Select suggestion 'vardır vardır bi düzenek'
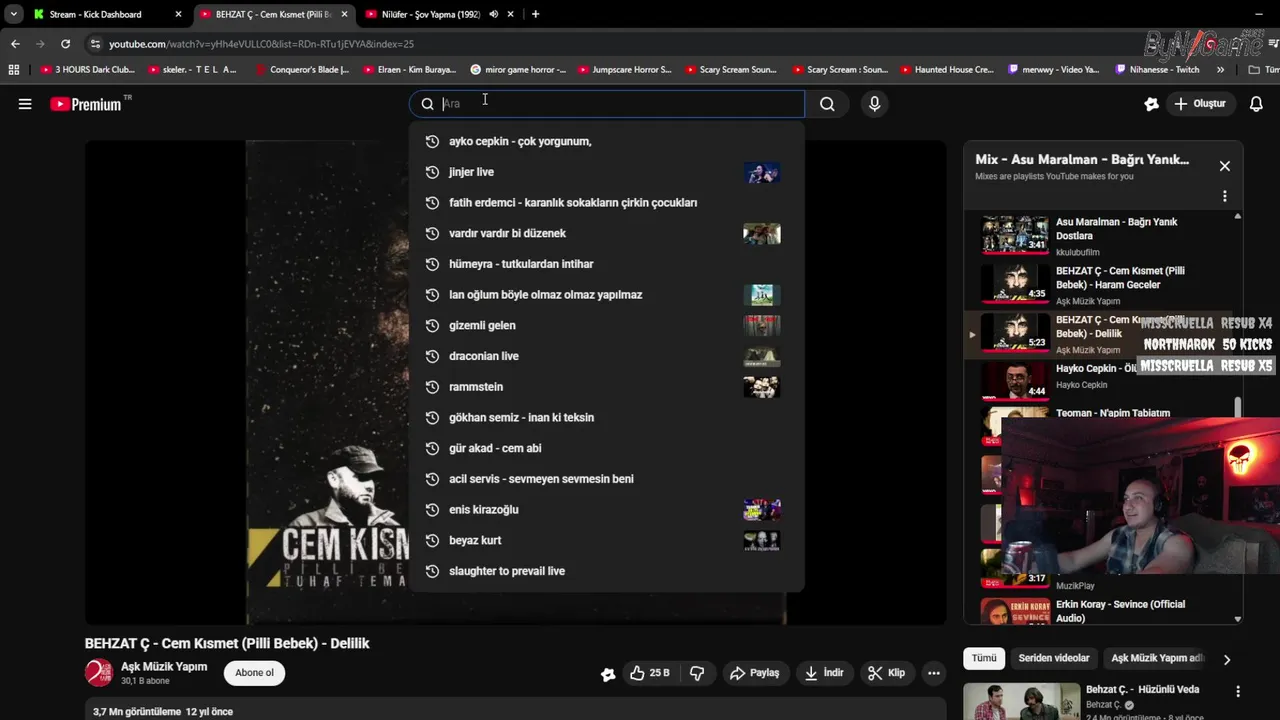This screenshot has height=720, width=1280. point(606,233)
